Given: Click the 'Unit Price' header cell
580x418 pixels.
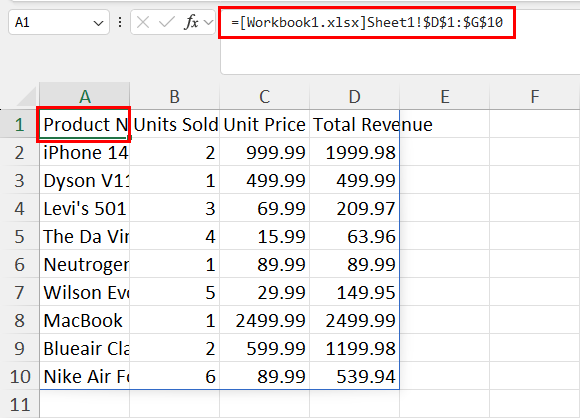Looking at the screenshot, I should click(264, 124).
